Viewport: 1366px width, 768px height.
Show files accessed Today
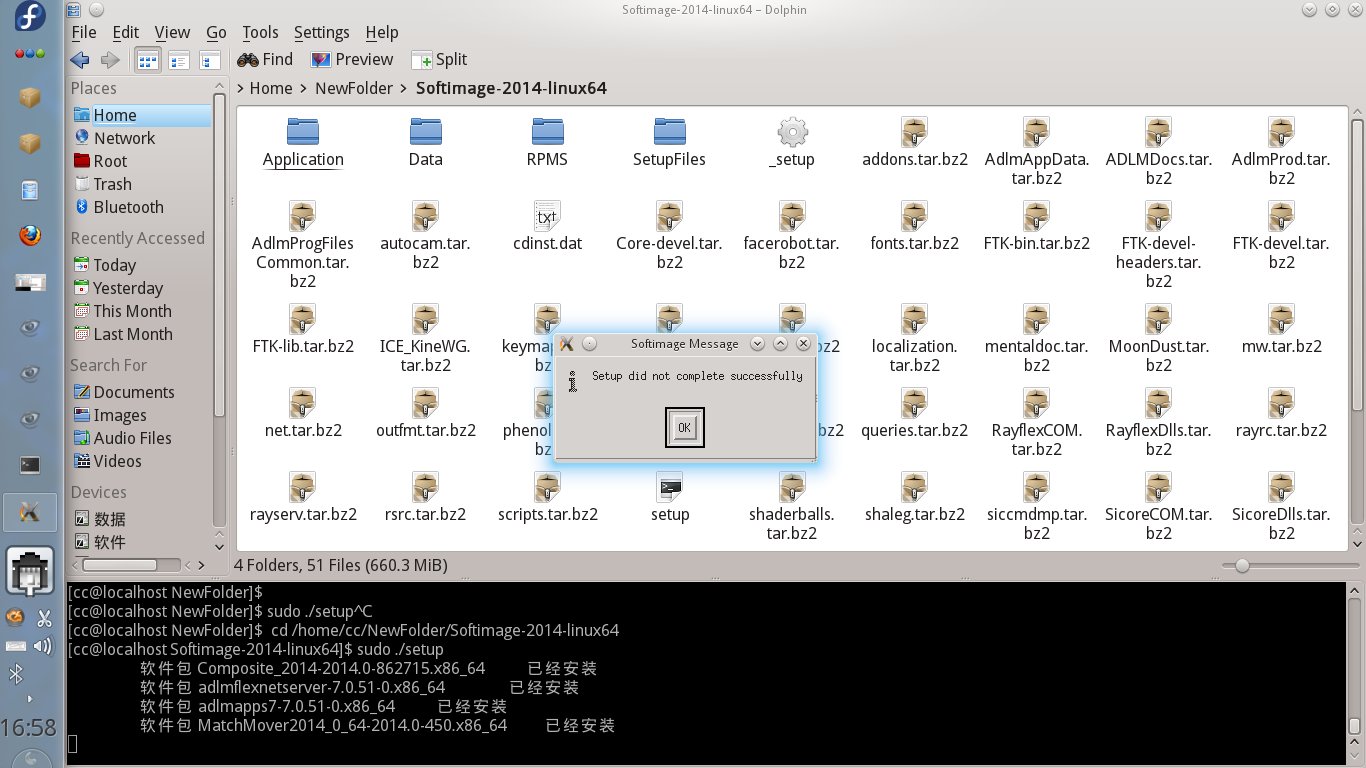pyautogui.click(x=140, y=265)
